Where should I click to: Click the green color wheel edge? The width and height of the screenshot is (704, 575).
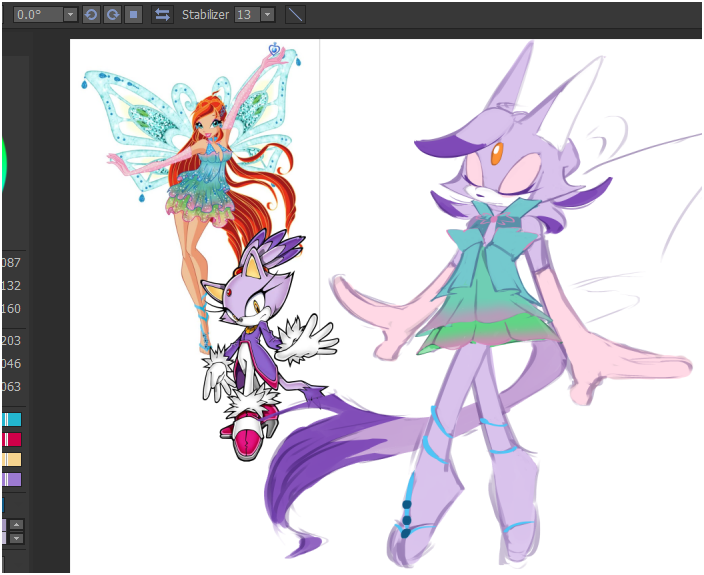coord(4,166)
